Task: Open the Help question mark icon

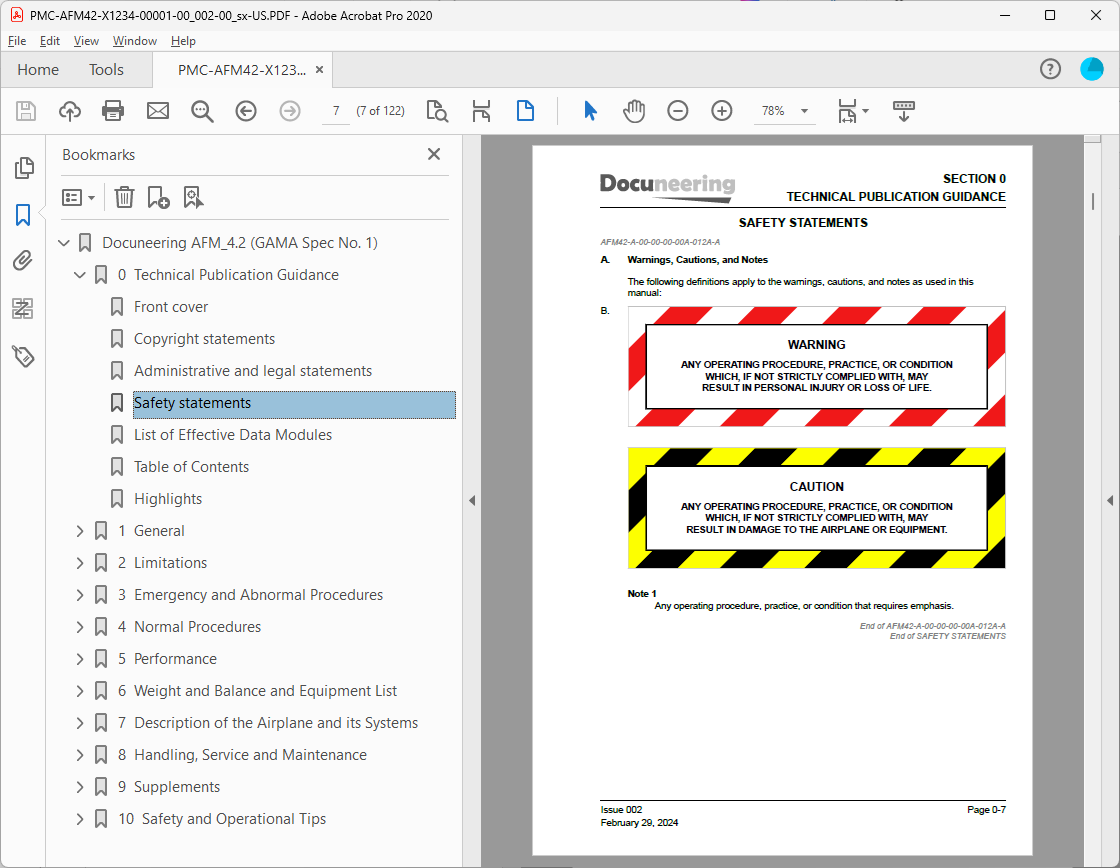Action: [1050, 69]
